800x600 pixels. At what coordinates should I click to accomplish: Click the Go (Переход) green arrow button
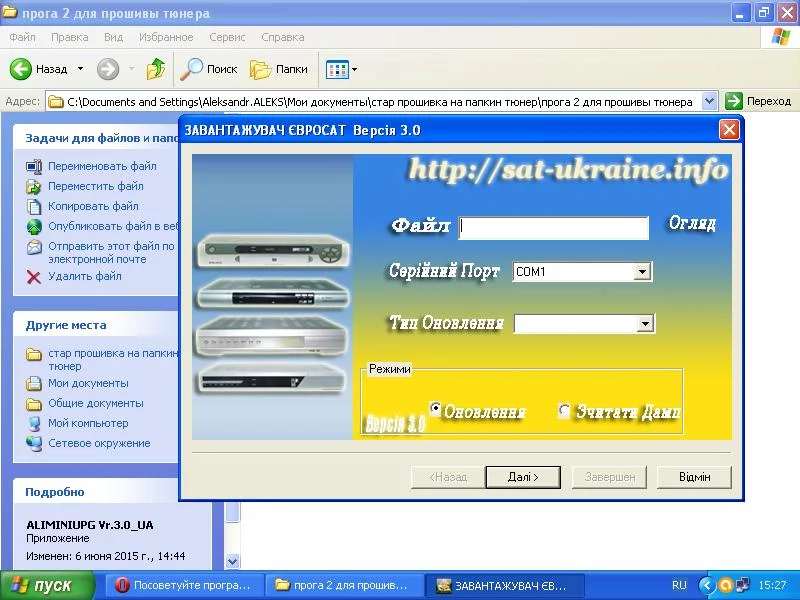(x=734, y=101)
